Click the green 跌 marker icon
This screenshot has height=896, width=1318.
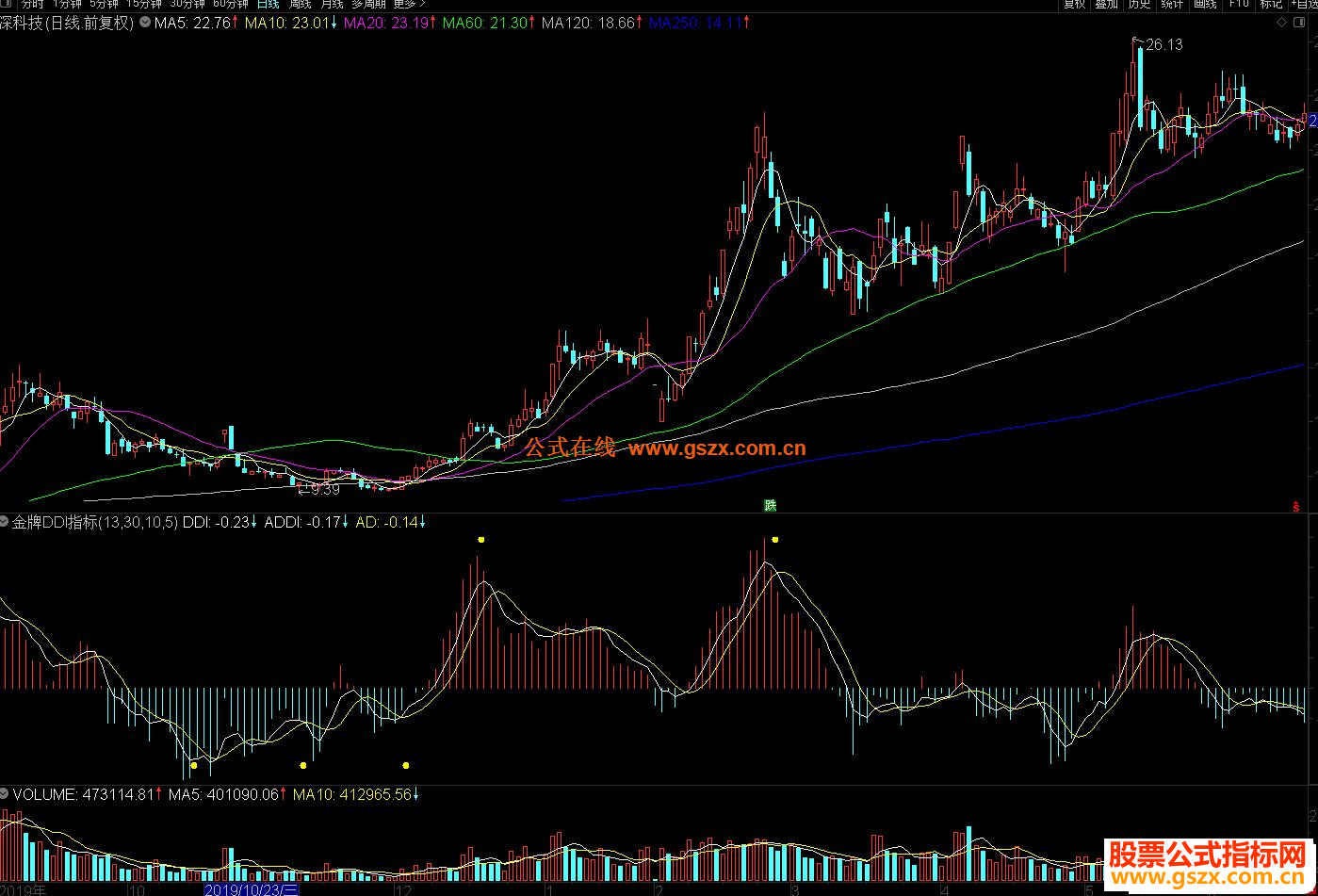click(771, 506)
